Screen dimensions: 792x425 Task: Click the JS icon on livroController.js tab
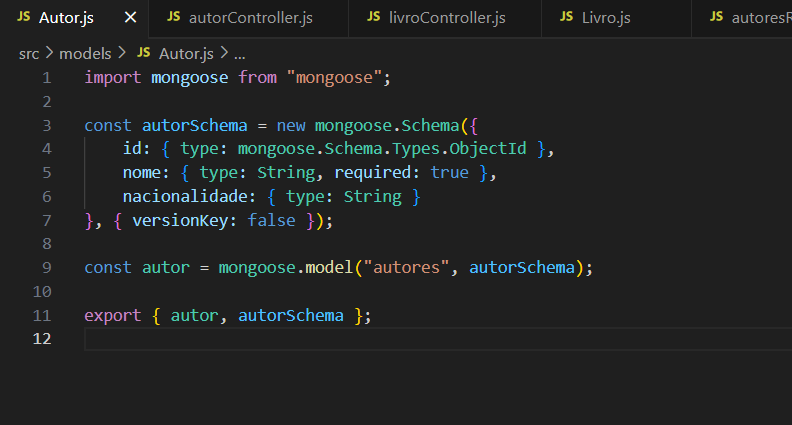374,18
